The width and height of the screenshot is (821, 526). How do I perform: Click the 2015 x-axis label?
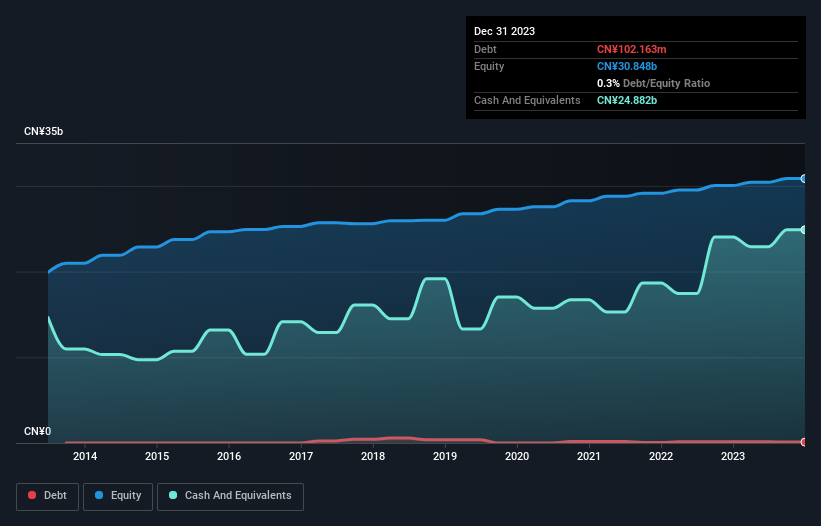tap(157, 456)
